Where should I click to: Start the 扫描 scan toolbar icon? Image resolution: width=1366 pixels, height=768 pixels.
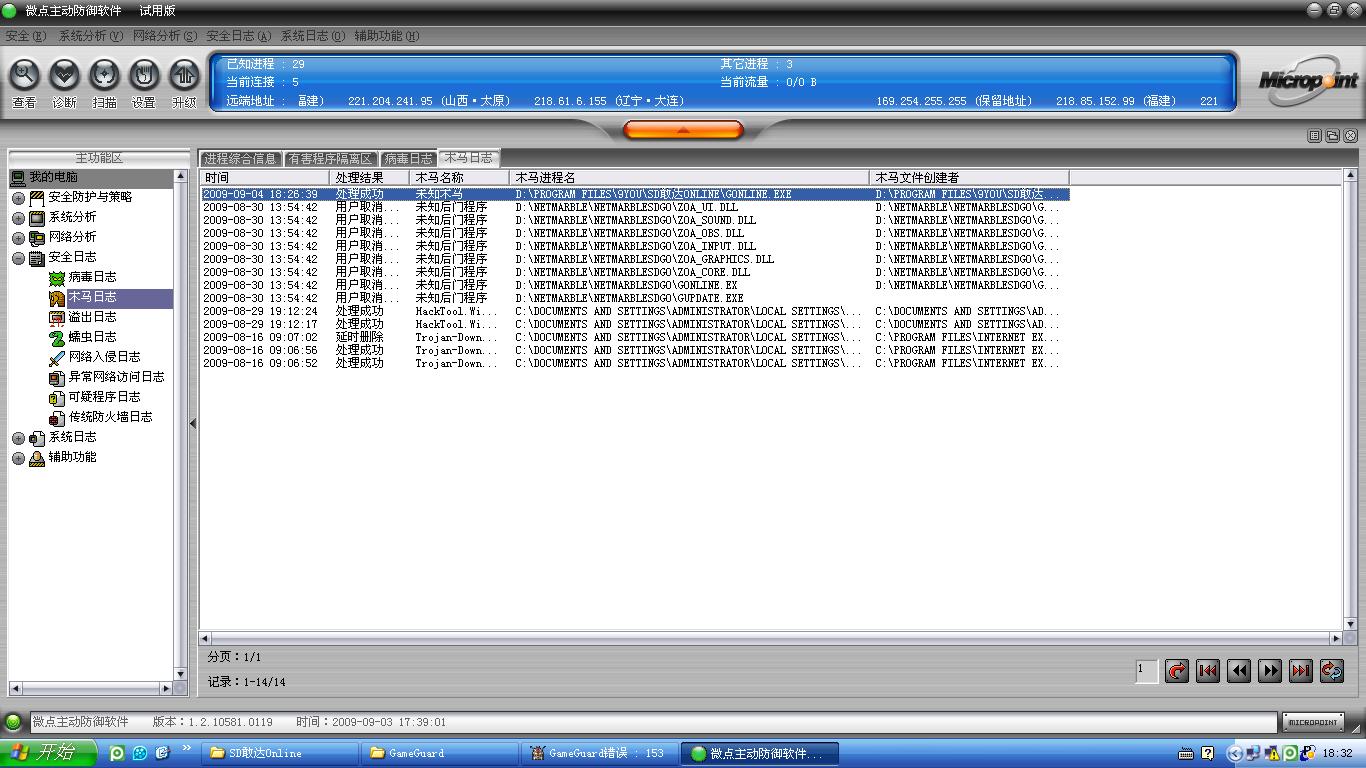tap(104, 75)
